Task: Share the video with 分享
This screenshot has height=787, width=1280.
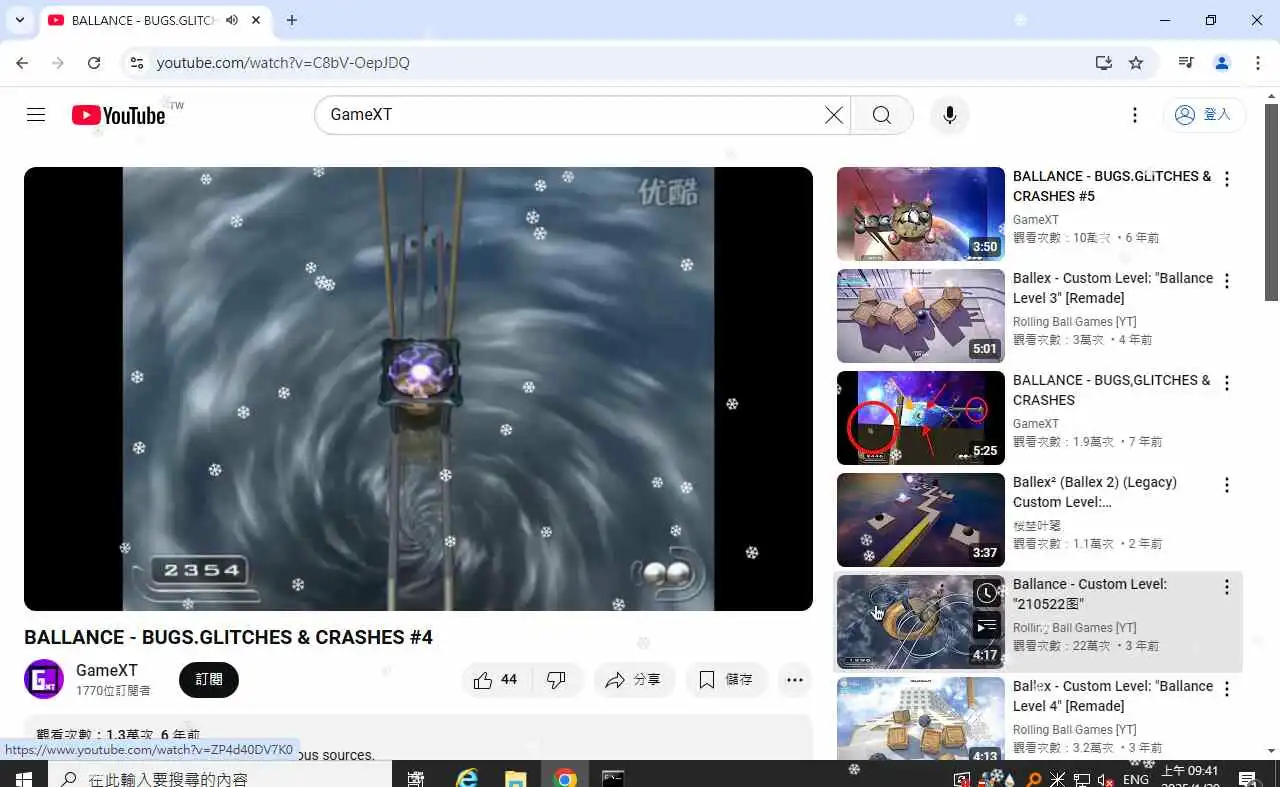Action: click(x=634, y=680)
